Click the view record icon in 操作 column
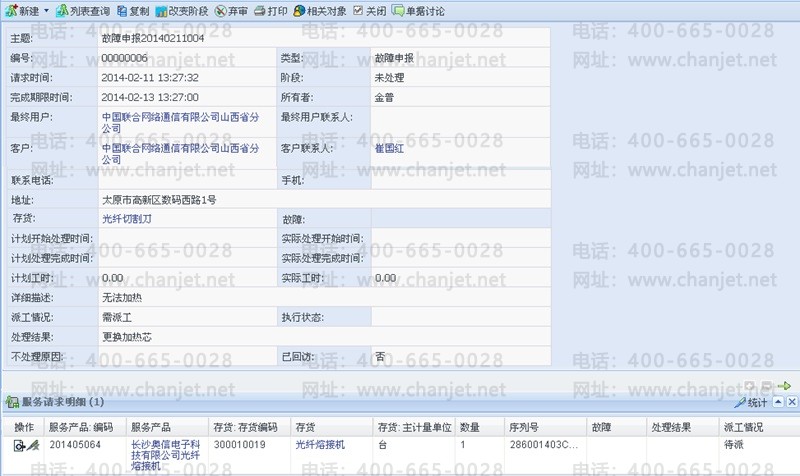This screenshot has height=476, width=800. pyautogui.click(x=19, y=446)
